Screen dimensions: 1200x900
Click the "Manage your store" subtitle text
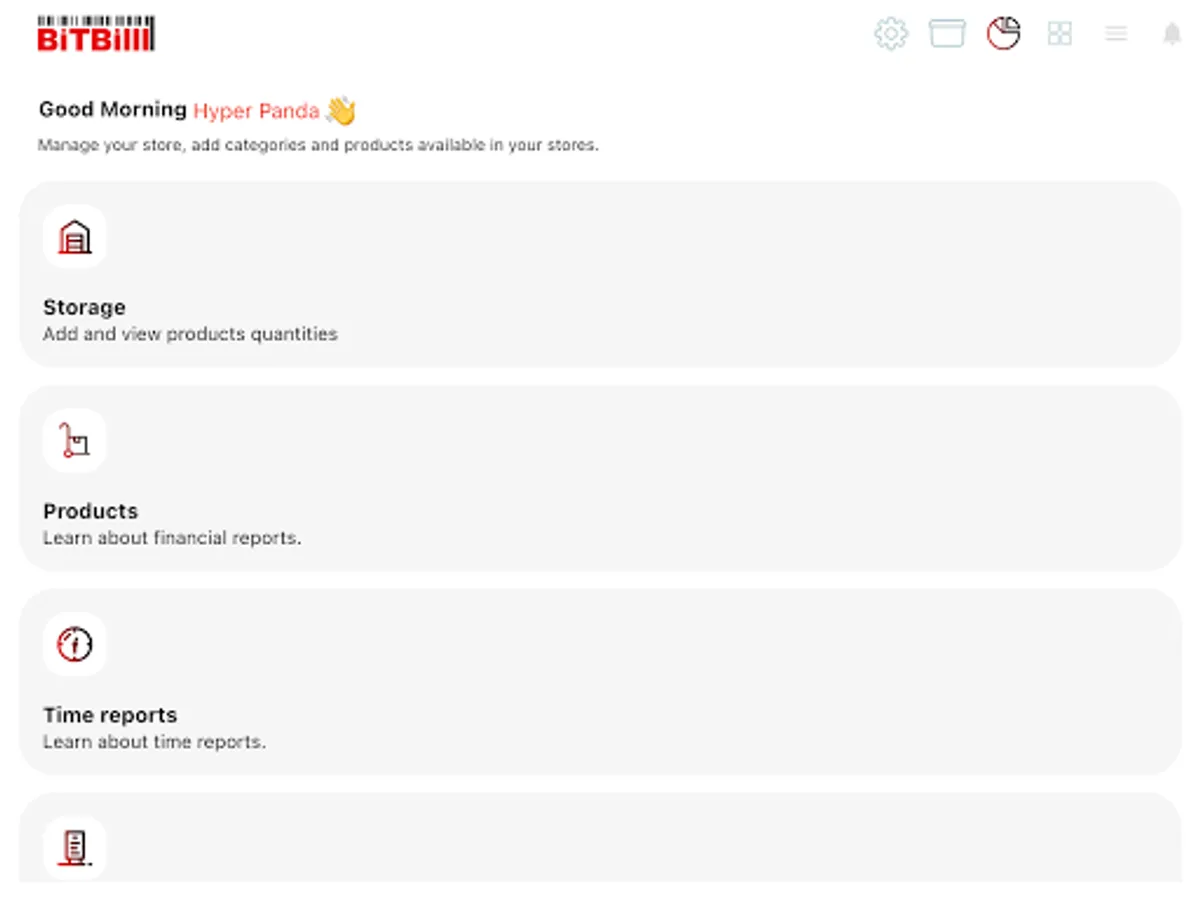(x=318, y=145)
